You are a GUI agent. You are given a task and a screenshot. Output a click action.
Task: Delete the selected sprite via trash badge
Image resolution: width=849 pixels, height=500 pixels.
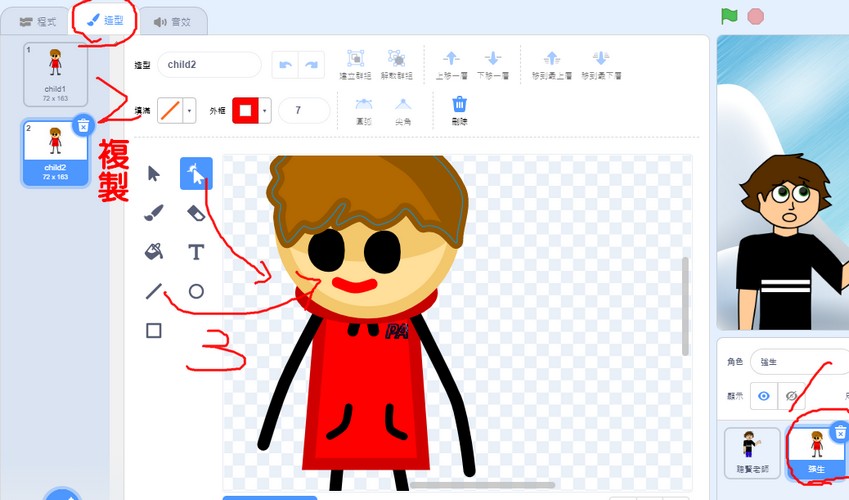click(x=840, y=432)
